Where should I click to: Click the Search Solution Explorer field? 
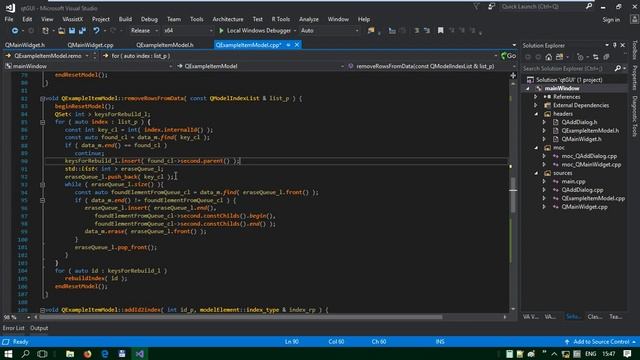[567, 69]
